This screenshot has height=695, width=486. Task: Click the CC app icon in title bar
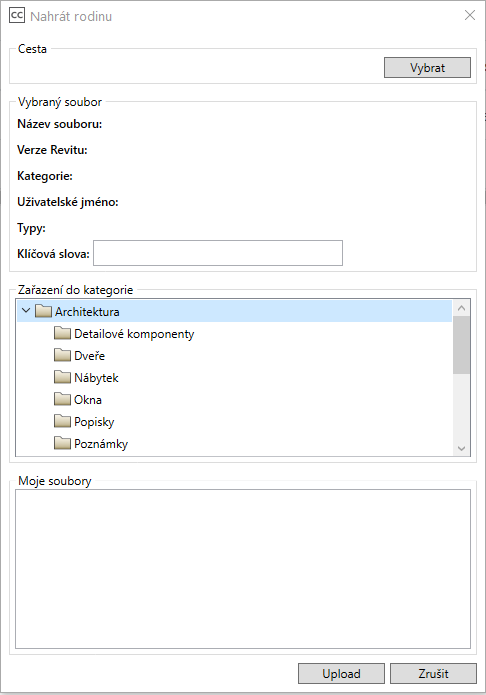coord(17,16)
